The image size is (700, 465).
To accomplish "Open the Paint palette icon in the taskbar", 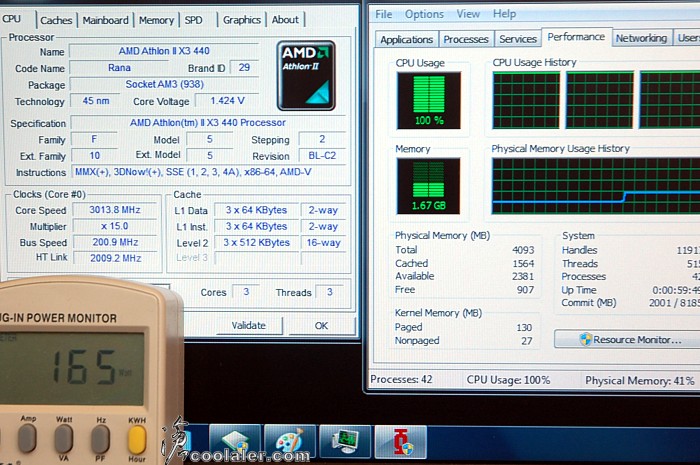I will (x=290, y=441).
